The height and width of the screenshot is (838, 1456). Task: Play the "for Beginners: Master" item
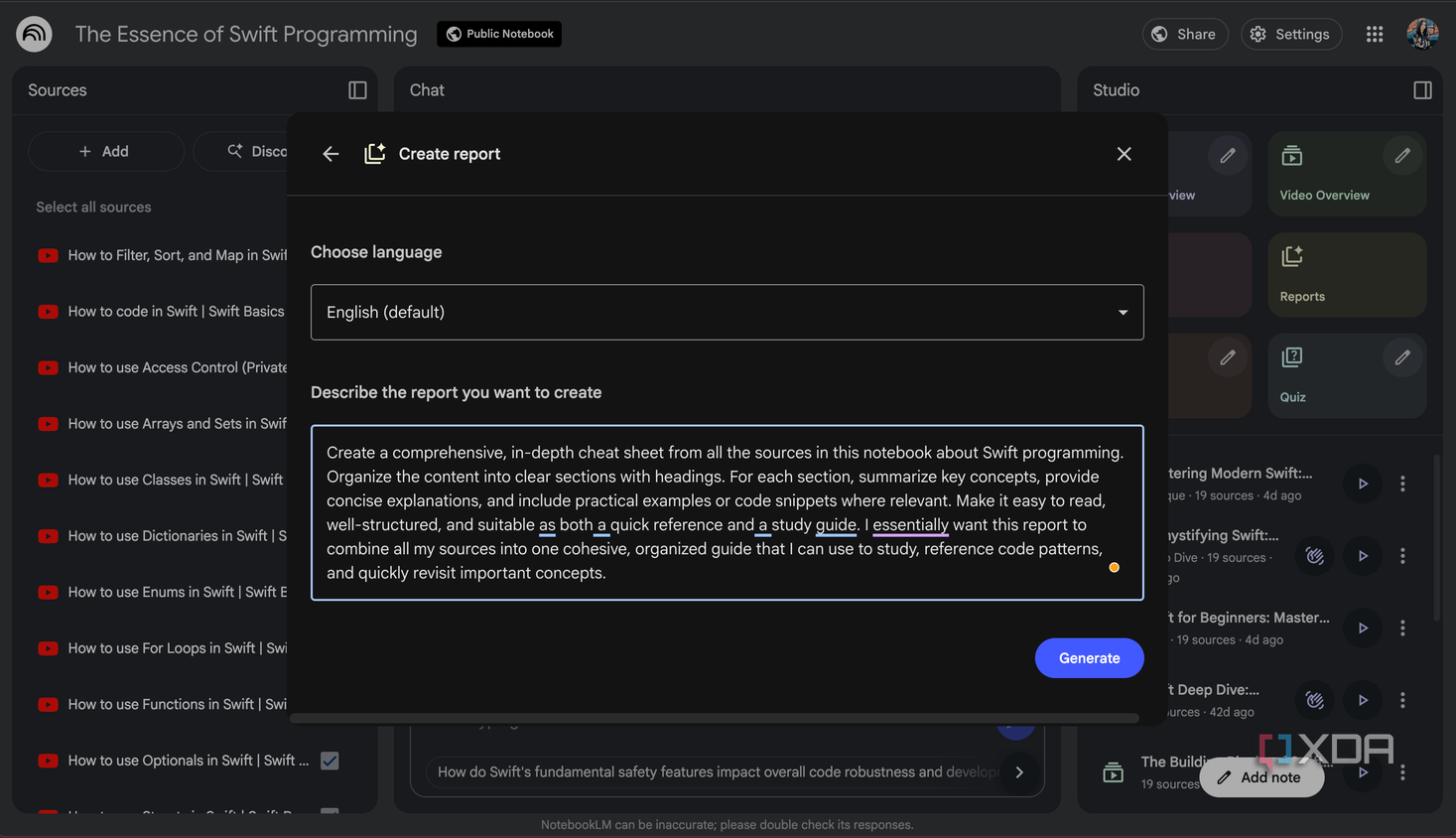[1363, 628]
